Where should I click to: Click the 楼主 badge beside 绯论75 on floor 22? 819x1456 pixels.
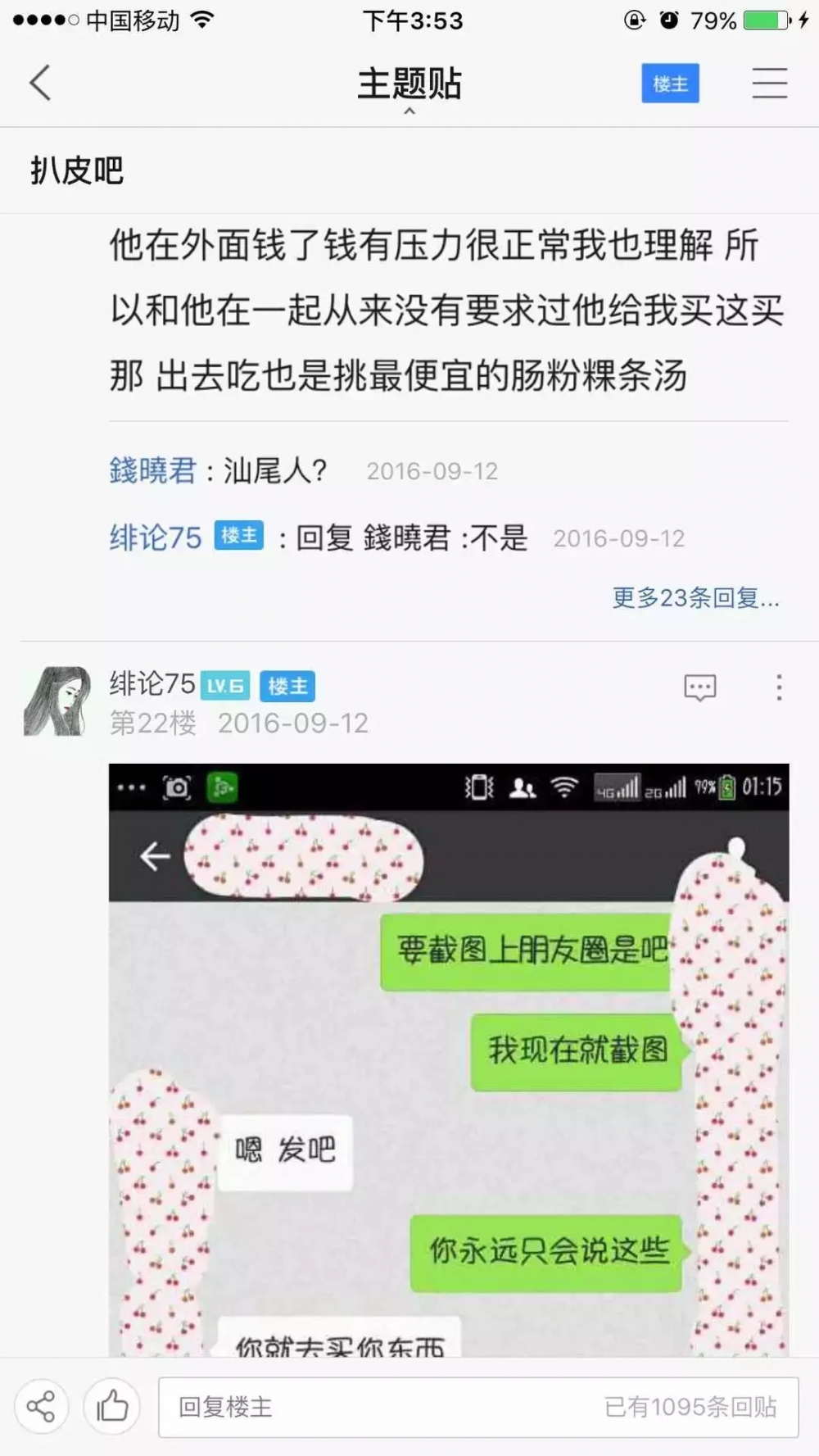click(287, 686)
